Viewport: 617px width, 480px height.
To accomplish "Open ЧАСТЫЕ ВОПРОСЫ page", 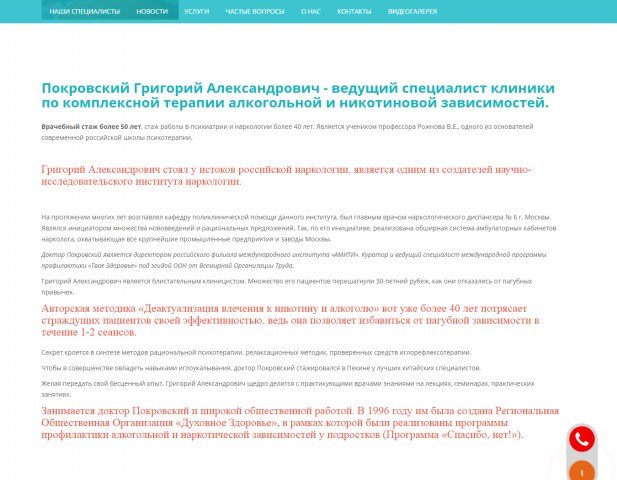I will [x=255, y=11].
